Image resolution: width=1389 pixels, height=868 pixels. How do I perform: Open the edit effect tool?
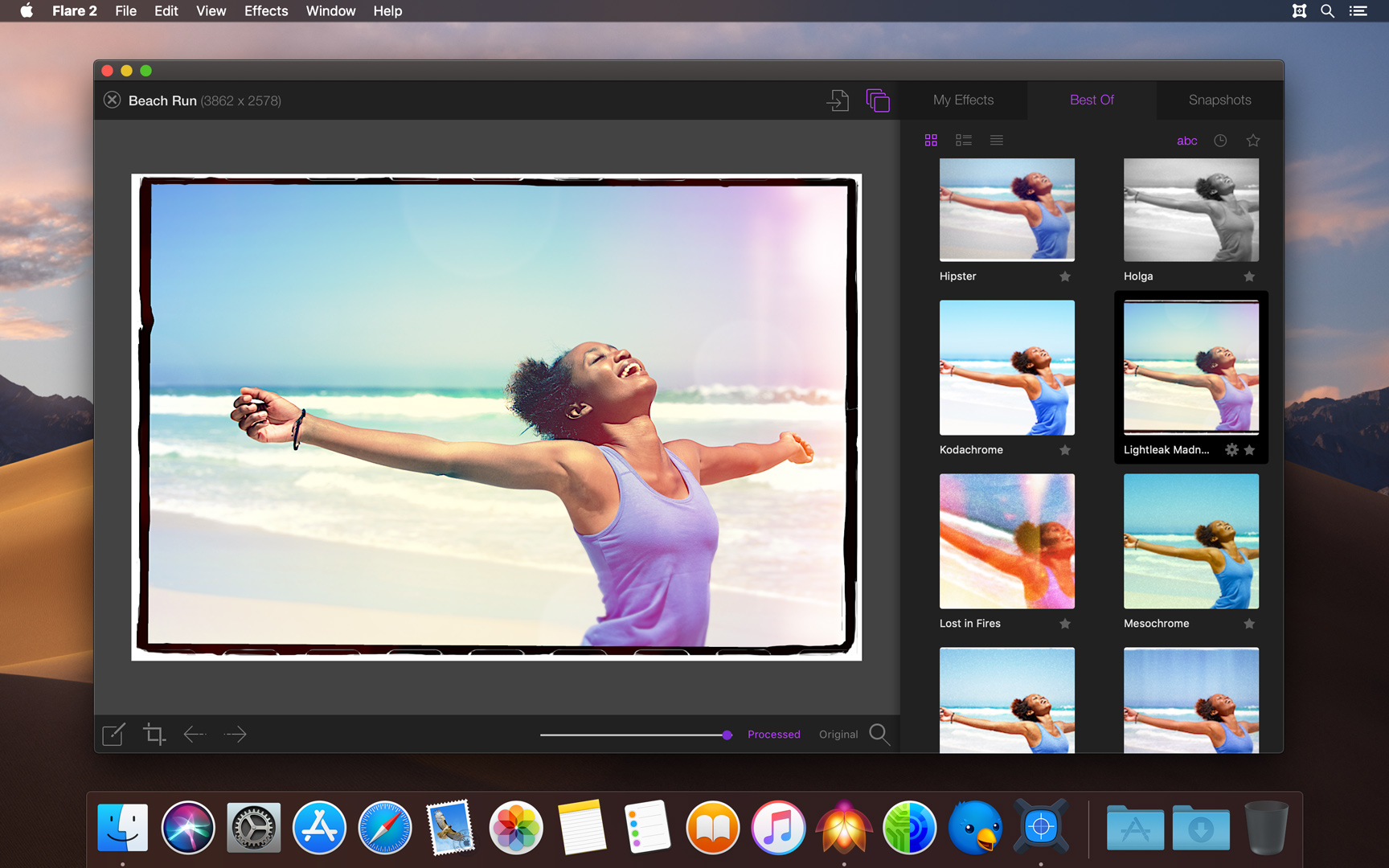[113, 734]
